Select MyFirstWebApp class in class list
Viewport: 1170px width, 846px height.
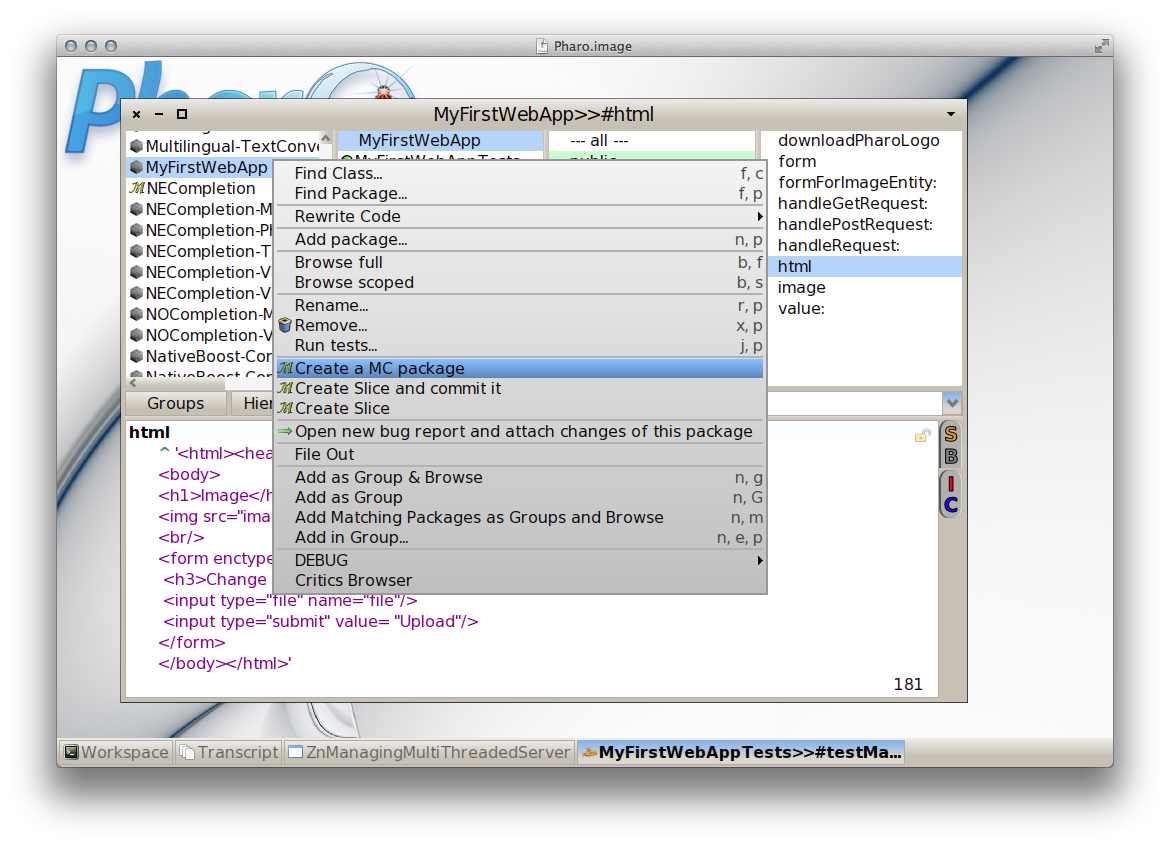click(x=440, y=140)
